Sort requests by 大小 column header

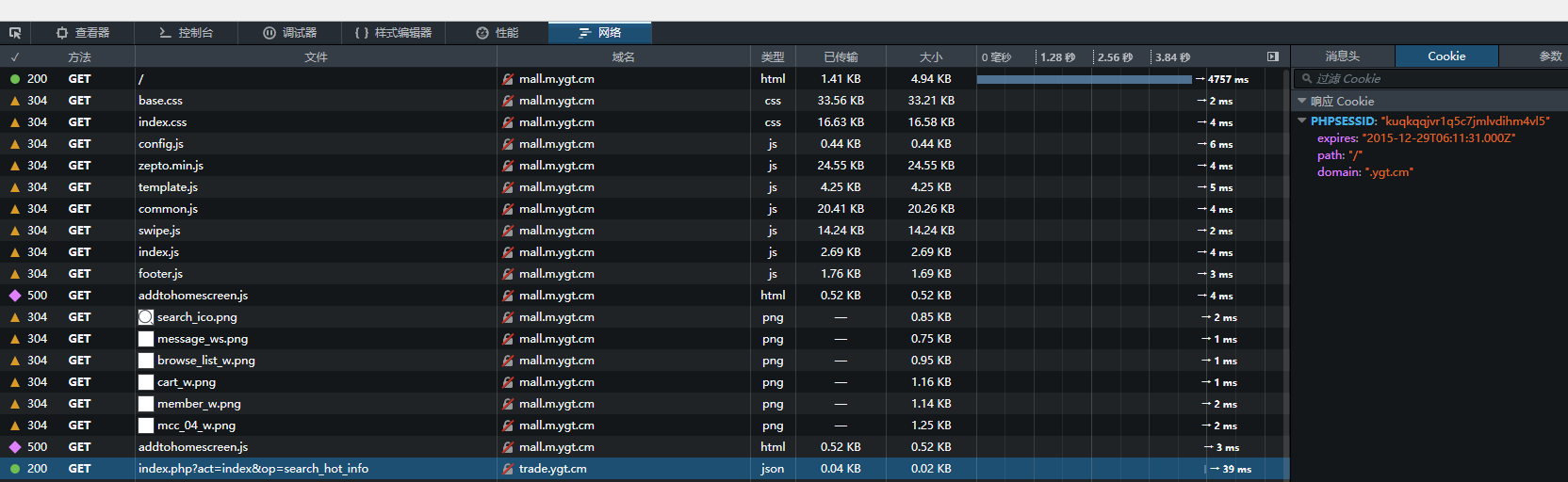click(930, 57)
